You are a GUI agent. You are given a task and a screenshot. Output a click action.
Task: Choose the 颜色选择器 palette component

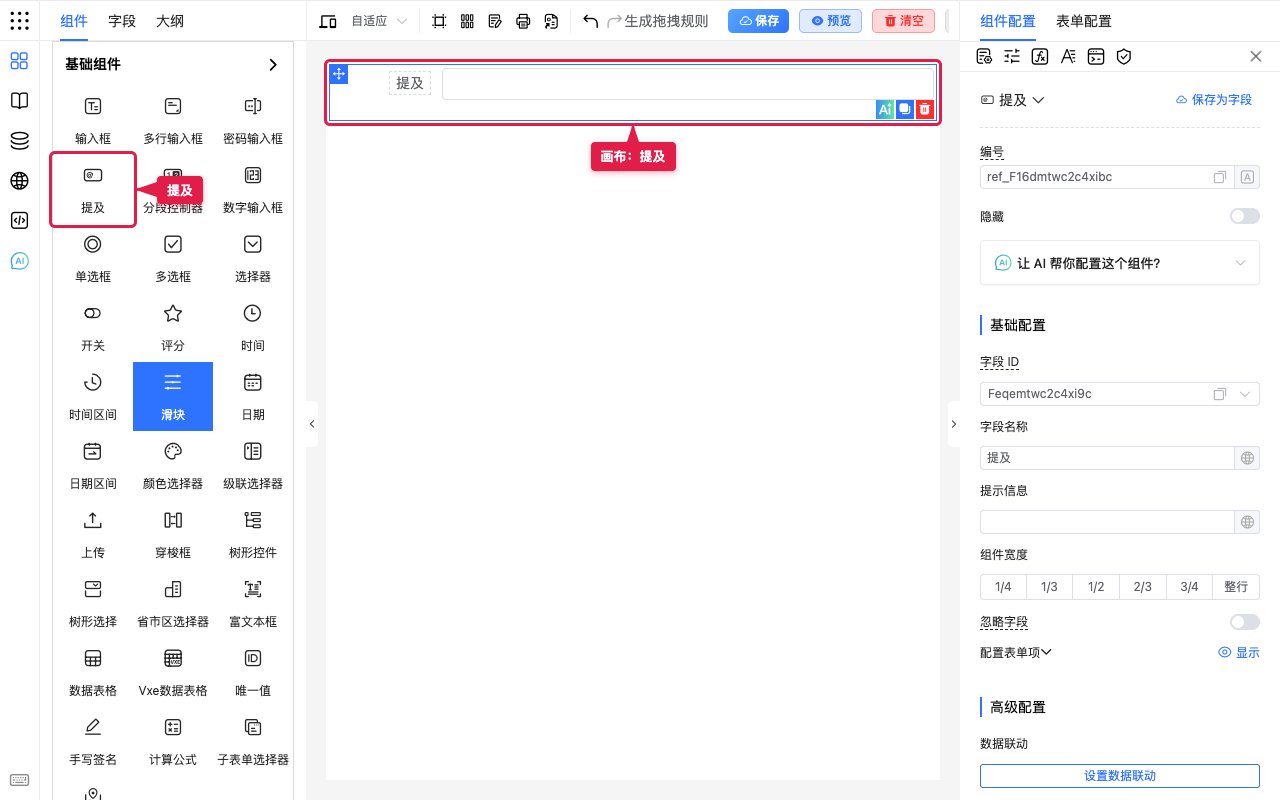click(x=173, y=465)
